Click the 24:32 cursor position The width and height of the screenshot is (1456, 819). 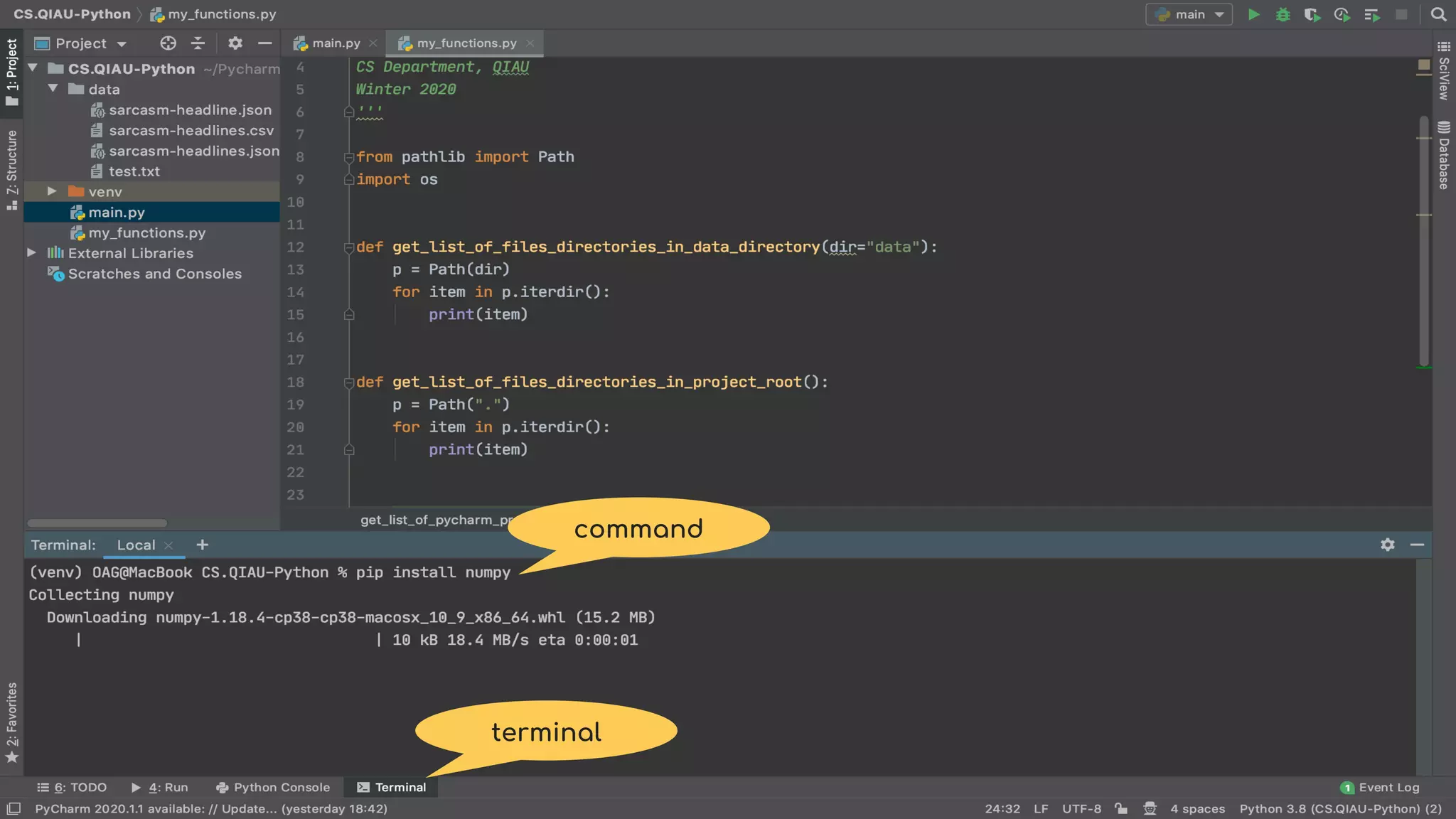[x=1002, y=809]
